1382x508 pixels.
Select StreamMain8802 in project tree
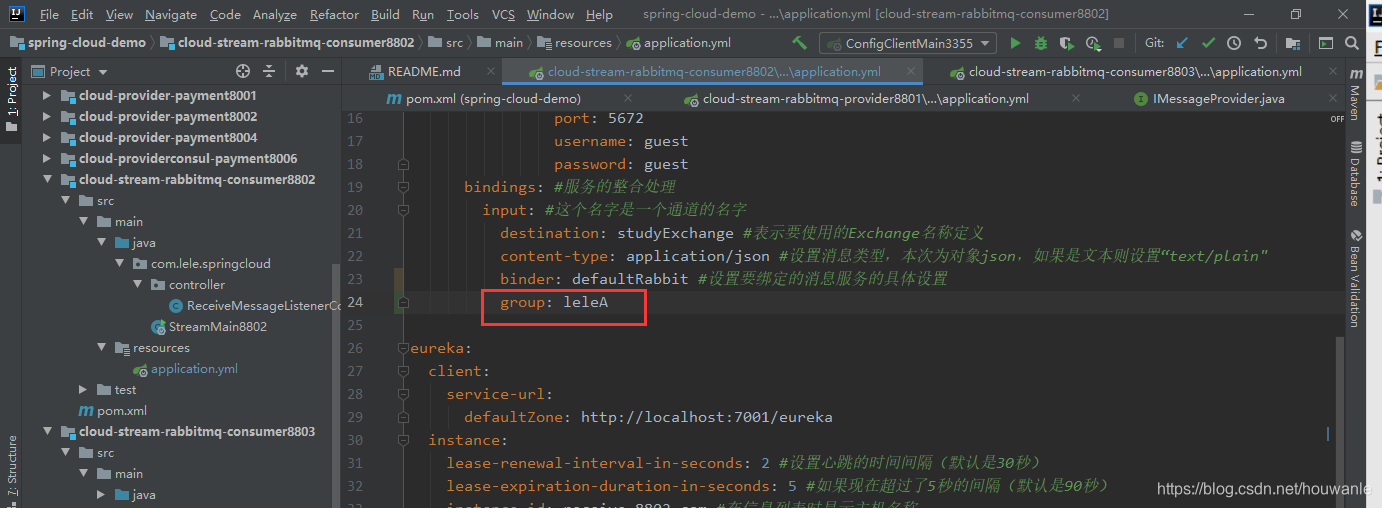click(x=209, y=327)
